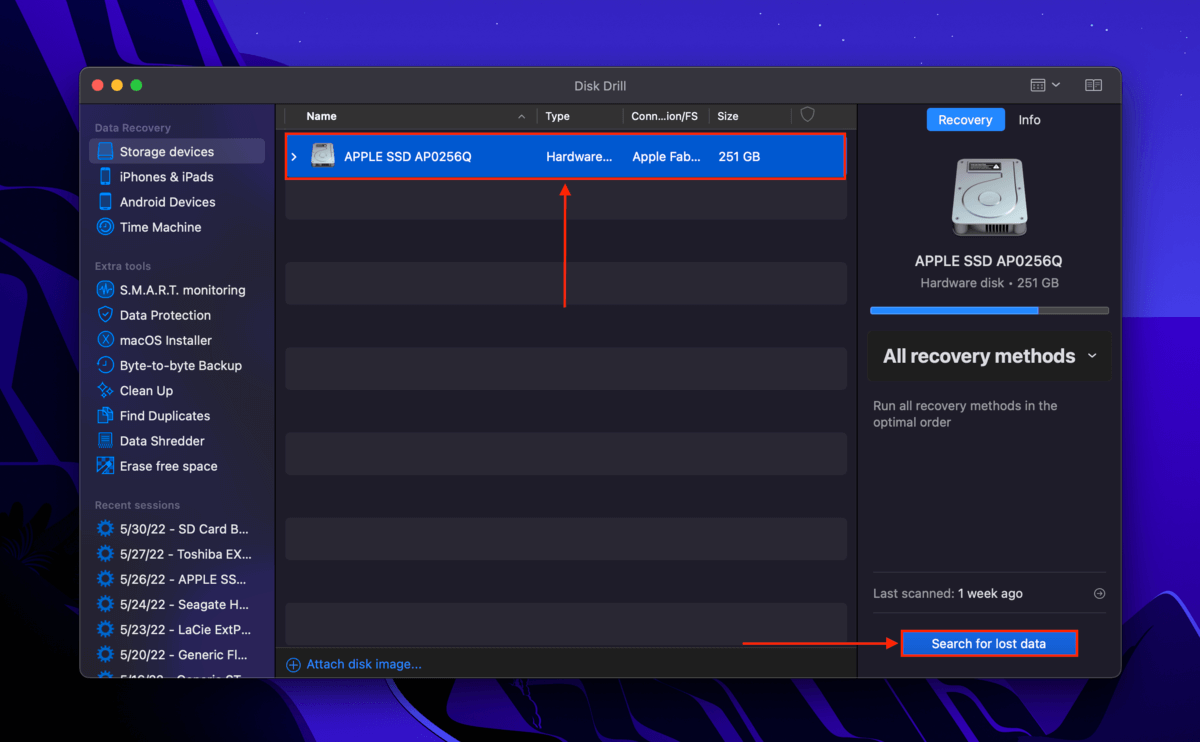The width and height of the screenshot is (1200, 742).
Task: Click APPLE SSD row disk icon
Action: (x=322, y=157)
